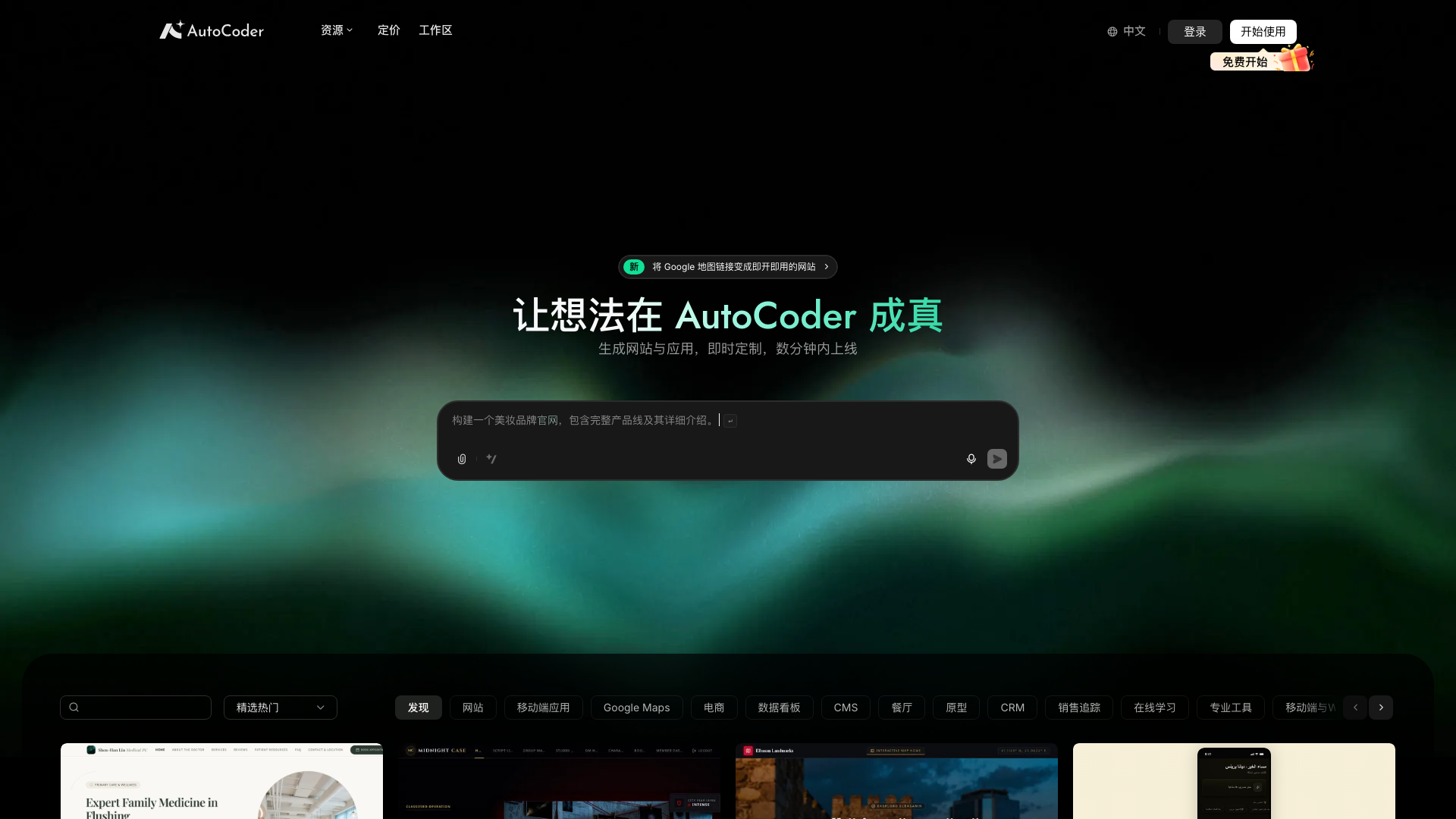The width and height of the screenshot is (1456, 819).
Task: Open the Google Maps announcement banner
Action: tap(728, 267)
